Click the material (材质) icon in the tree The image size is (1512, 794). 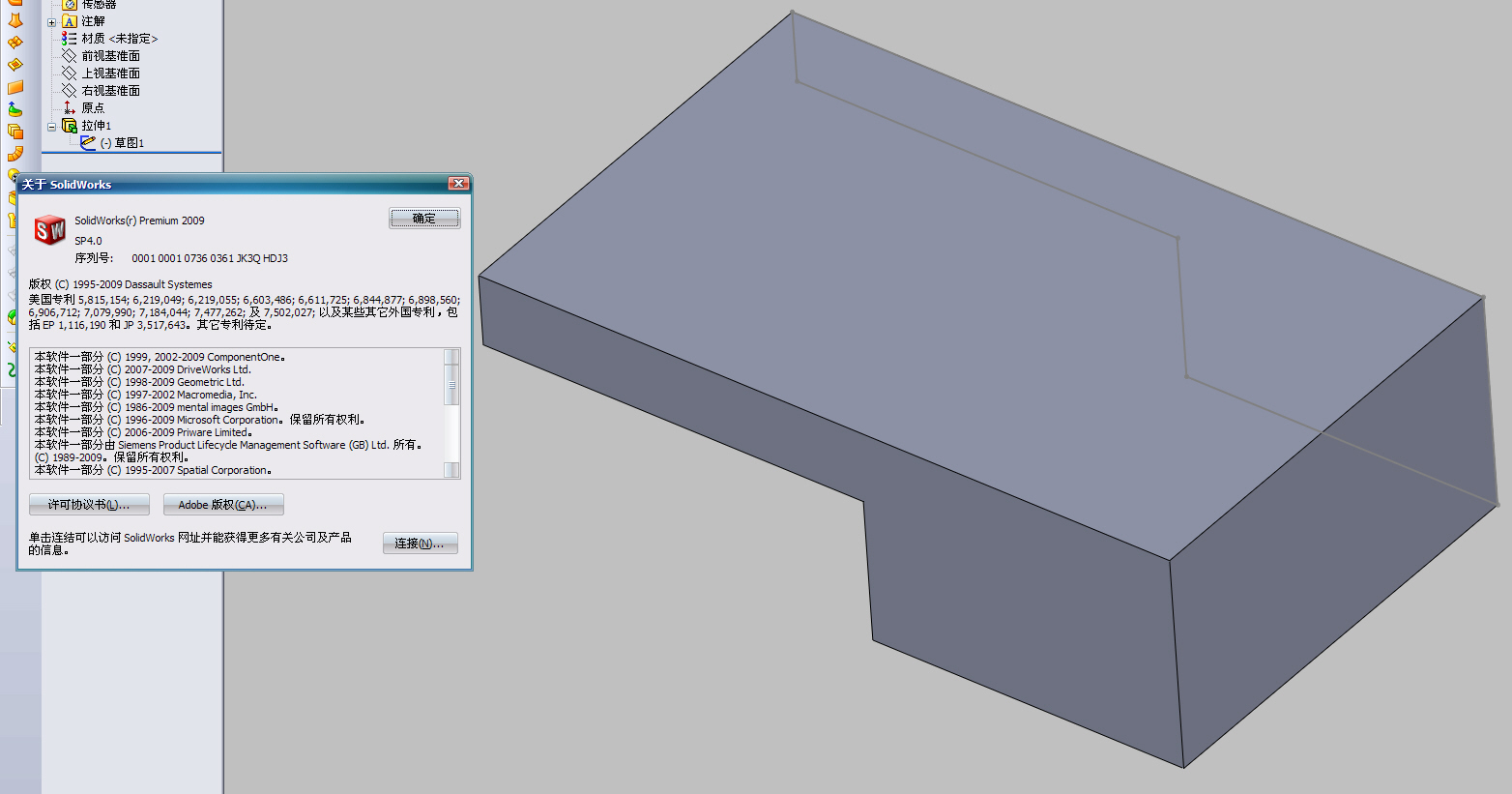(70, 39)
